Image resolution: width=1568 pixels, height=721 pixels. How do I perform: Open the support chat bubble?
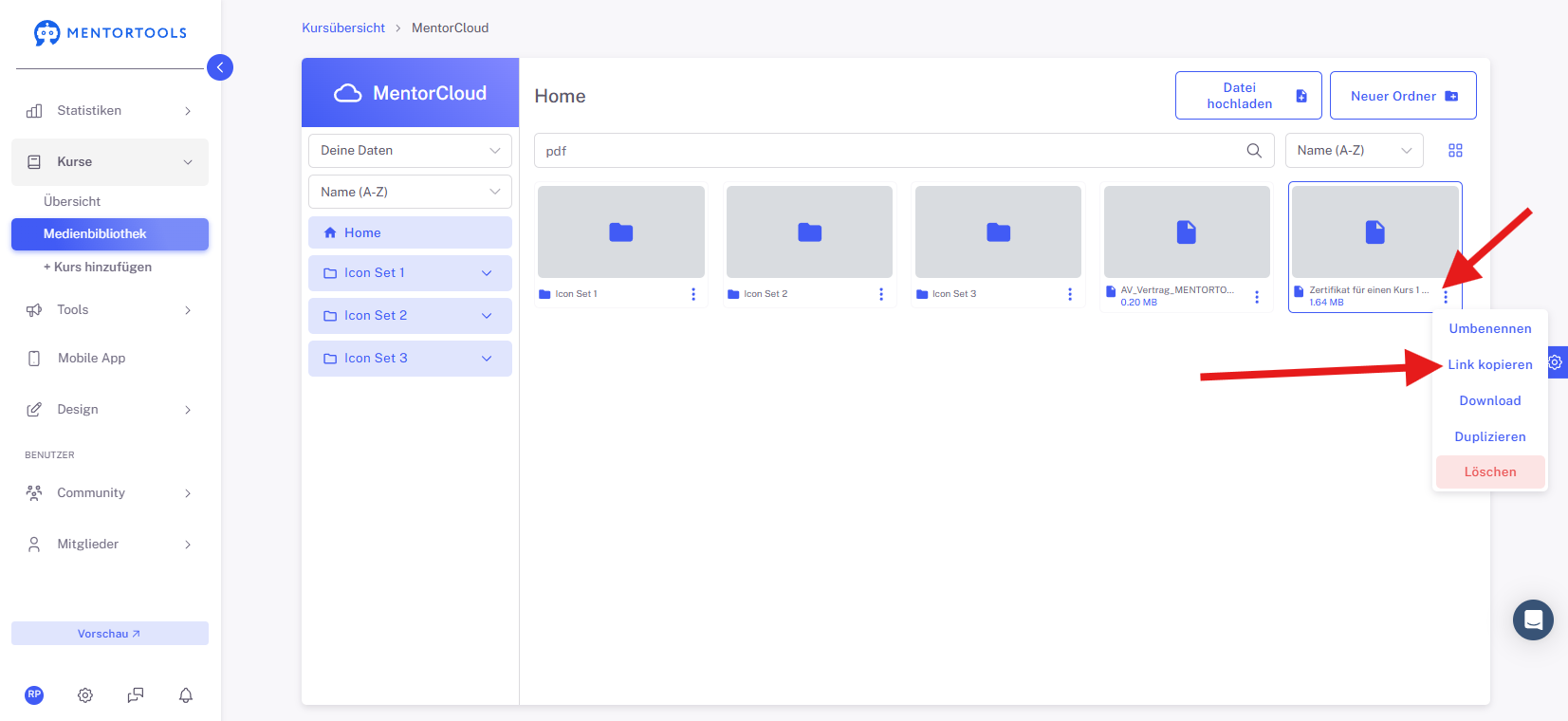click(1533, 620)
